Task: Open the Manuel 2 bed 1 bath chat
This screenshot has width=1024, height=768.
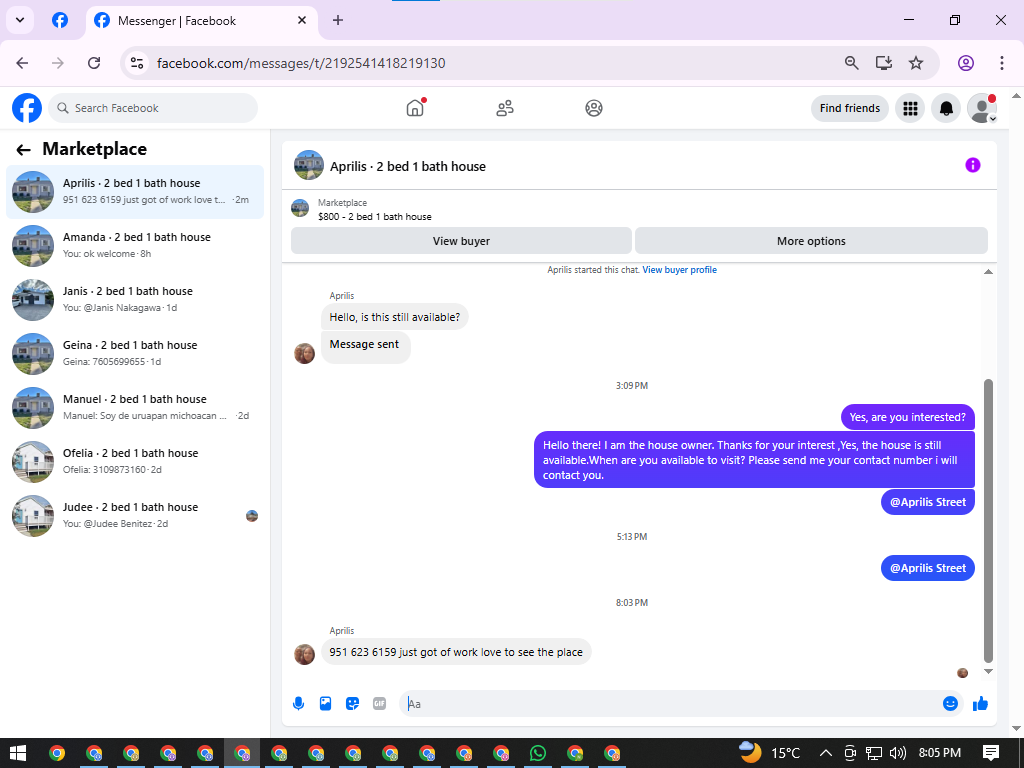Action: (135, 408)
